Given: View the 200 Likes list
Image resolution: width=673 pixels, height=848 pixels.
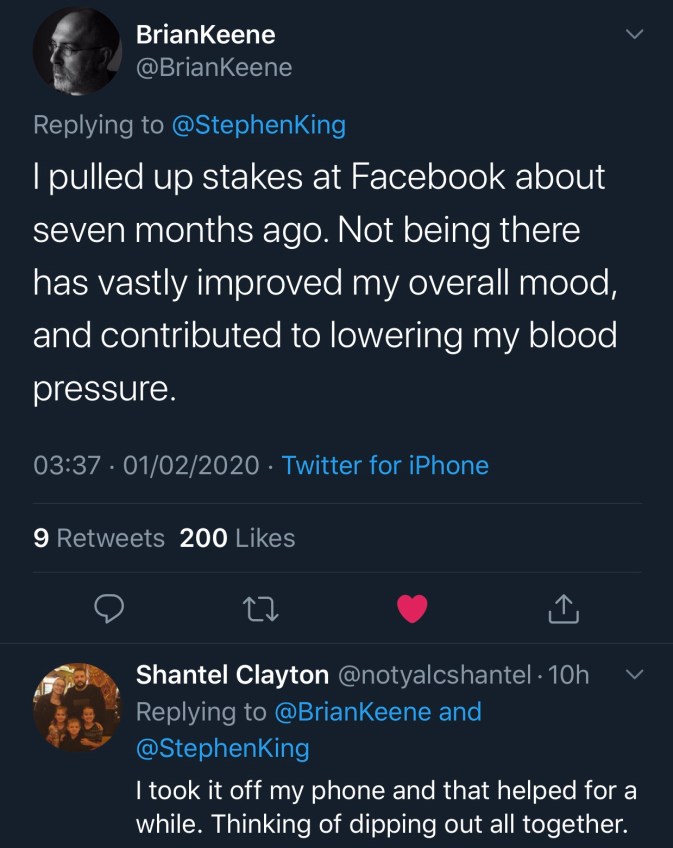Looking at the screenshot, I should (x=237, y=538).
